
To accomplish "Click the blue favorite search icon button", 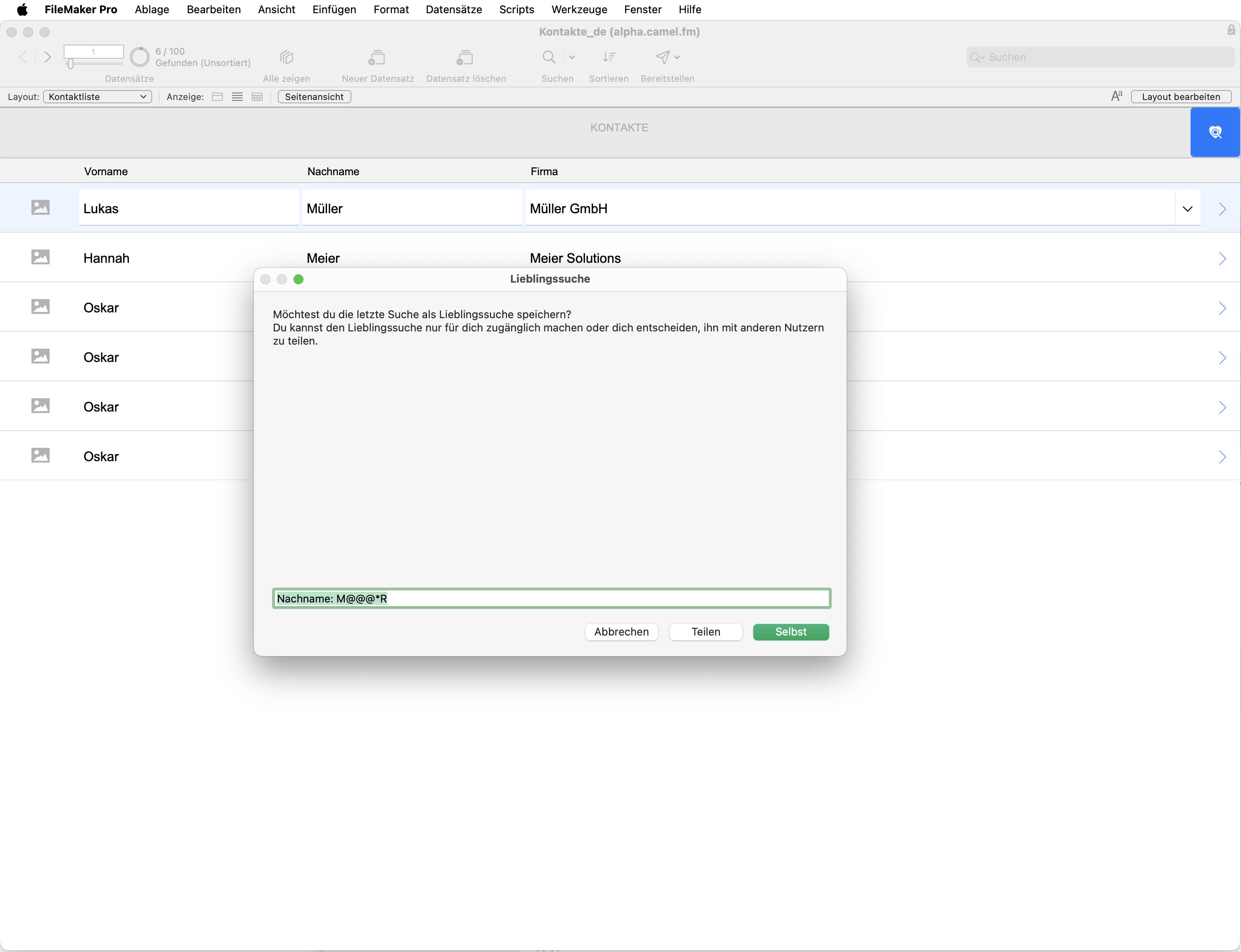I will [1215, 132].
